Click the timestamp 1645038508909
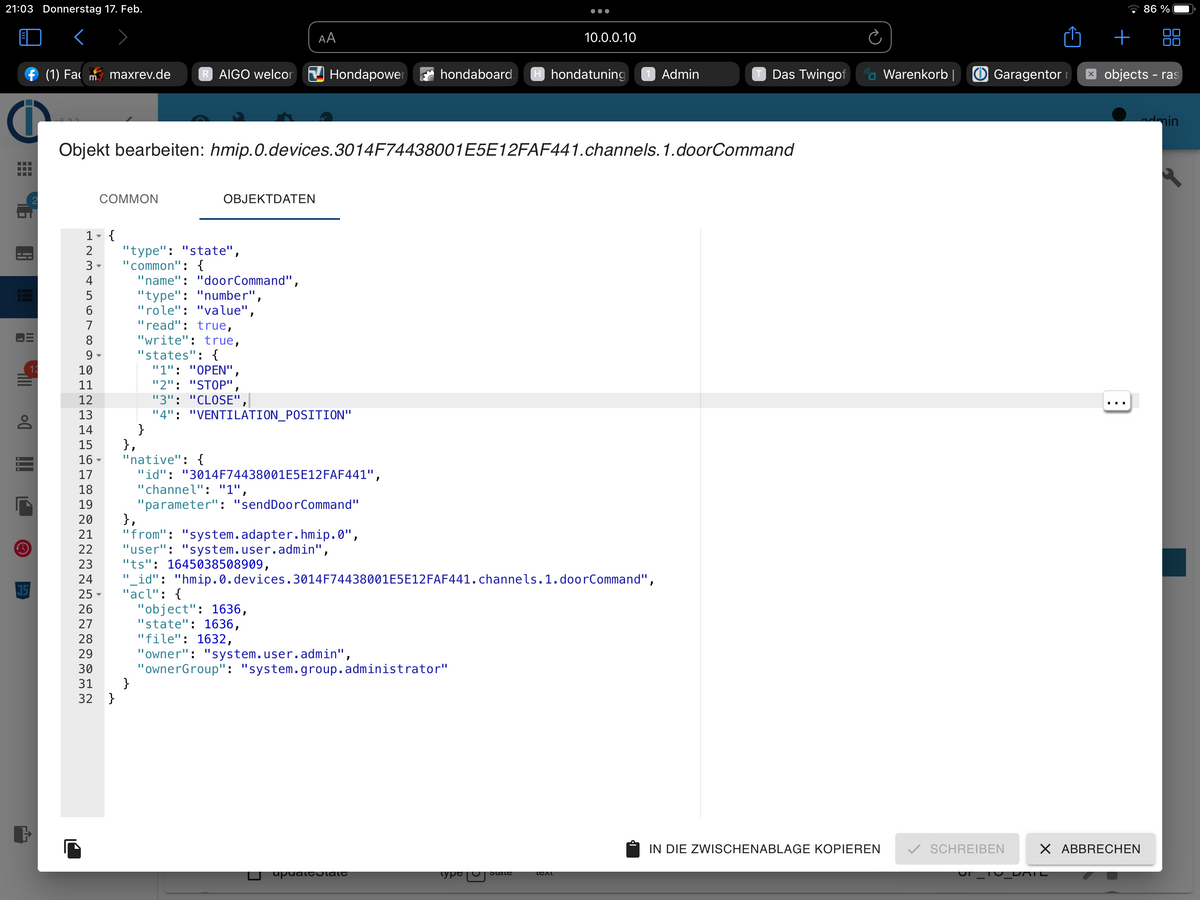Viewport: 1200px width, 900px height. pyautogui.click(x=215, y=564)
